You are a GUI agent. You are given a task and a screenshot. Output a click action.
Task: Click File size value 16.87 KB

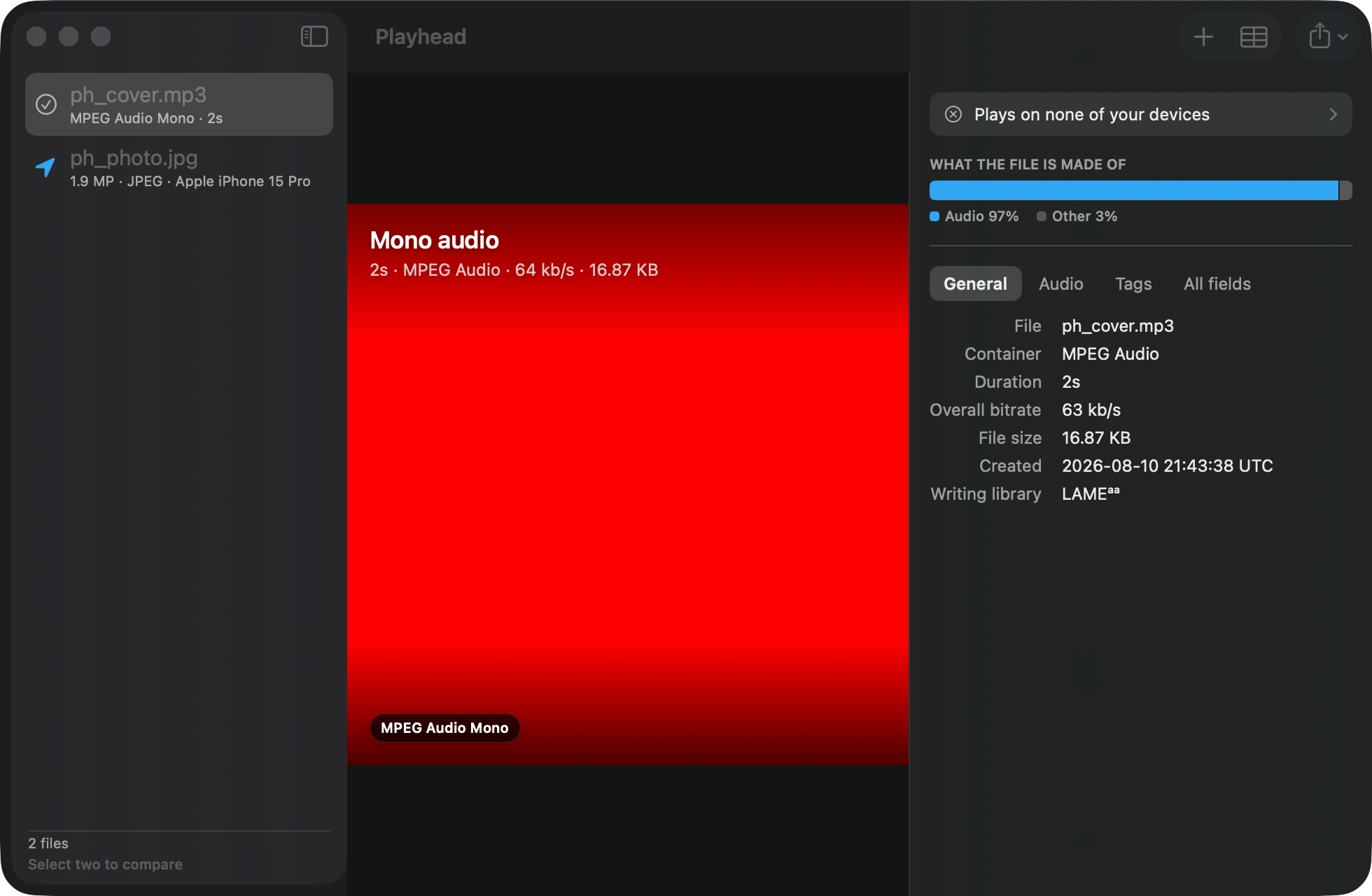point(1096,437)
